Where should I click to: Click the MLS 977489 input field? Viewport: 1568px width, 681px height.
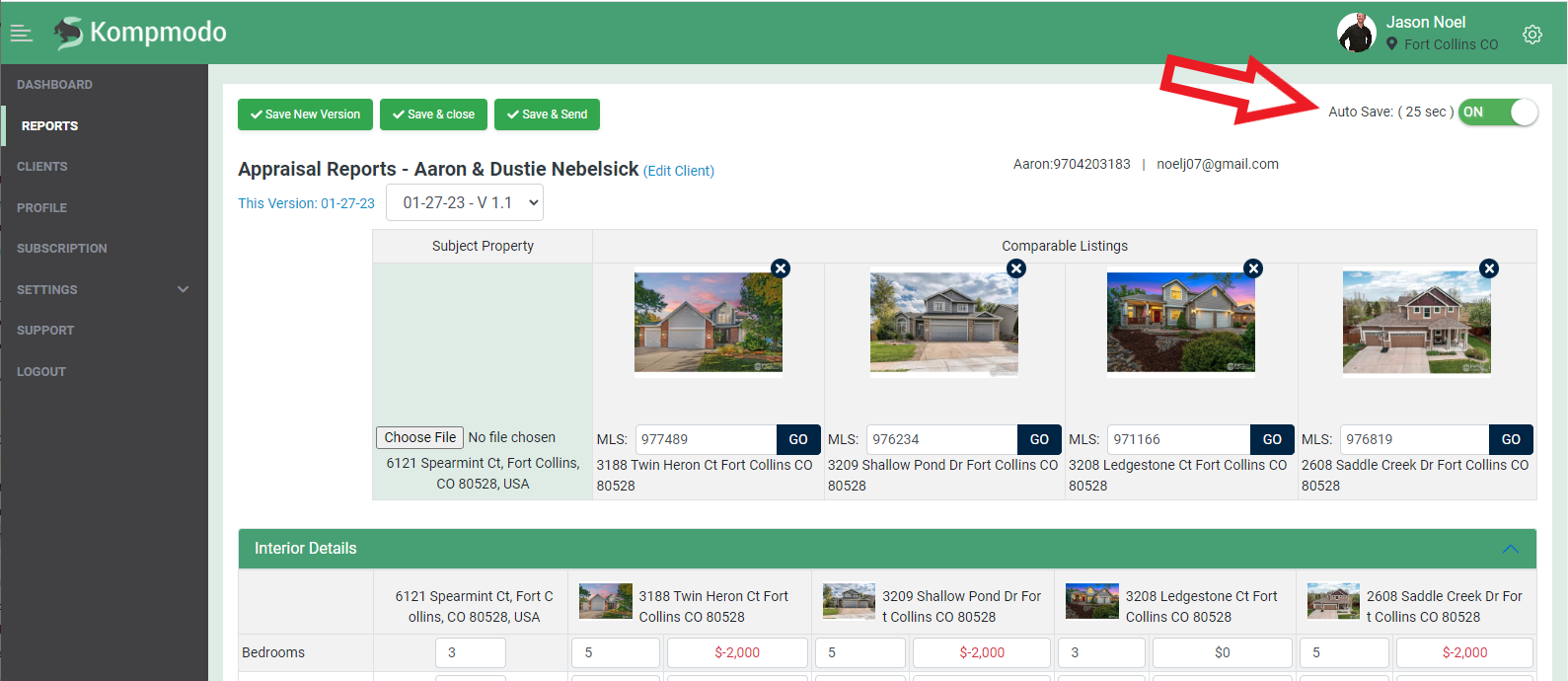705,439
